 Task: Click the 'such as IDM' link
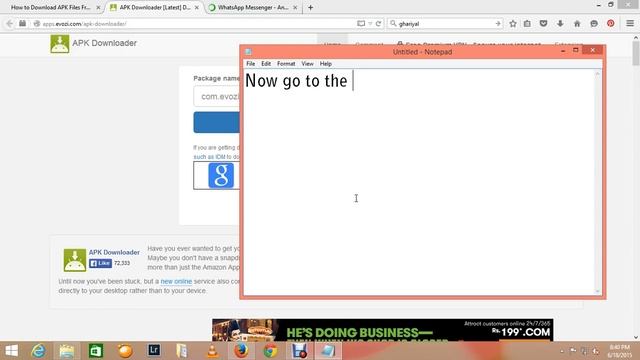point(209,157)
